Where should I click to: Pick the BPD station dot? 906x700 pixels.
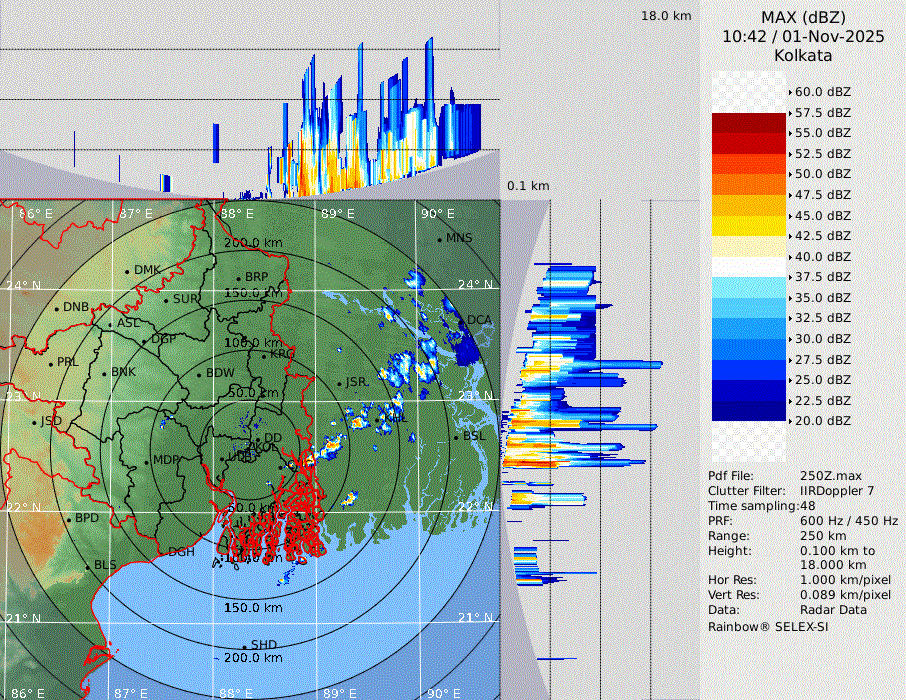coord(69,520)
